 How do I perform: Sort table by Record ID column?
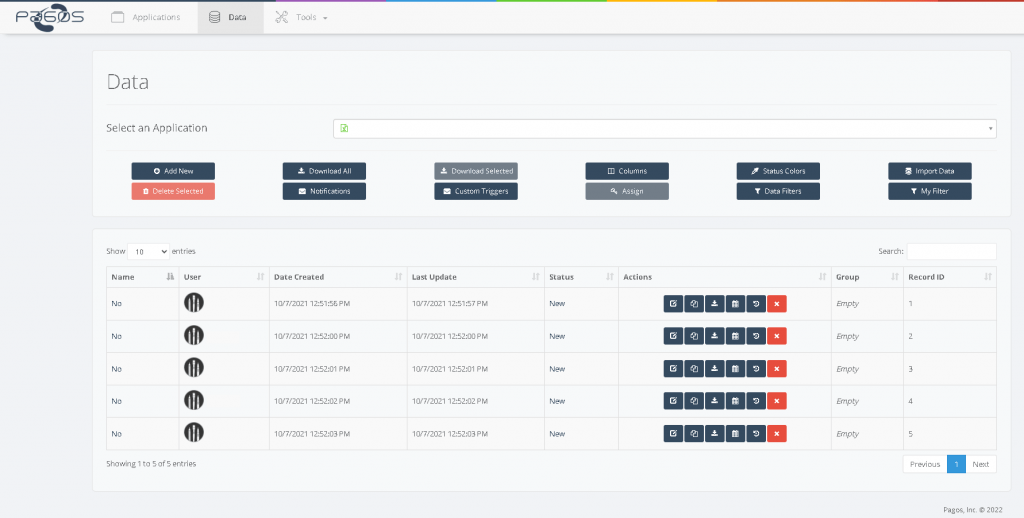(x=950, y=277)
